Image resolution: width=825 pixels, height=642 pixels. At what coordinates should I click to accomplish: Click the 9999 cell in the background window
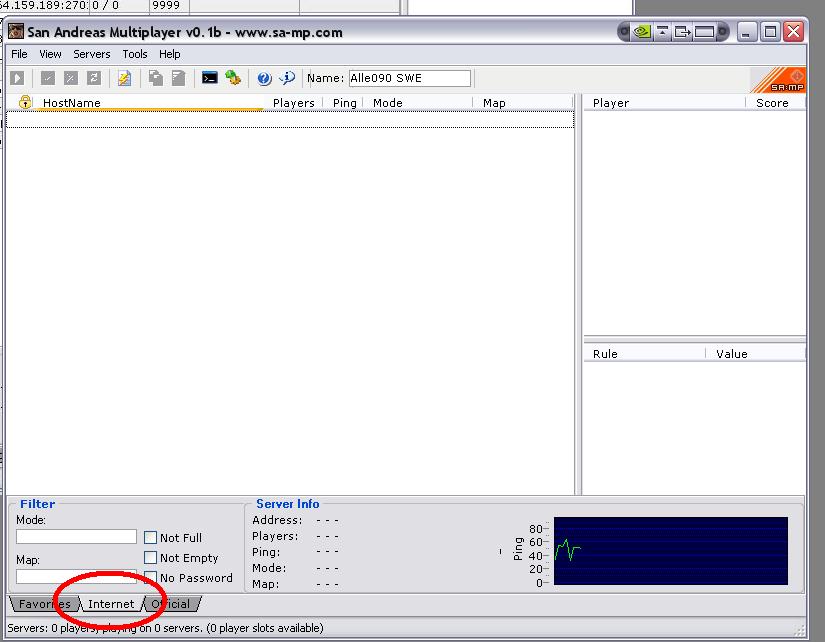166,5
